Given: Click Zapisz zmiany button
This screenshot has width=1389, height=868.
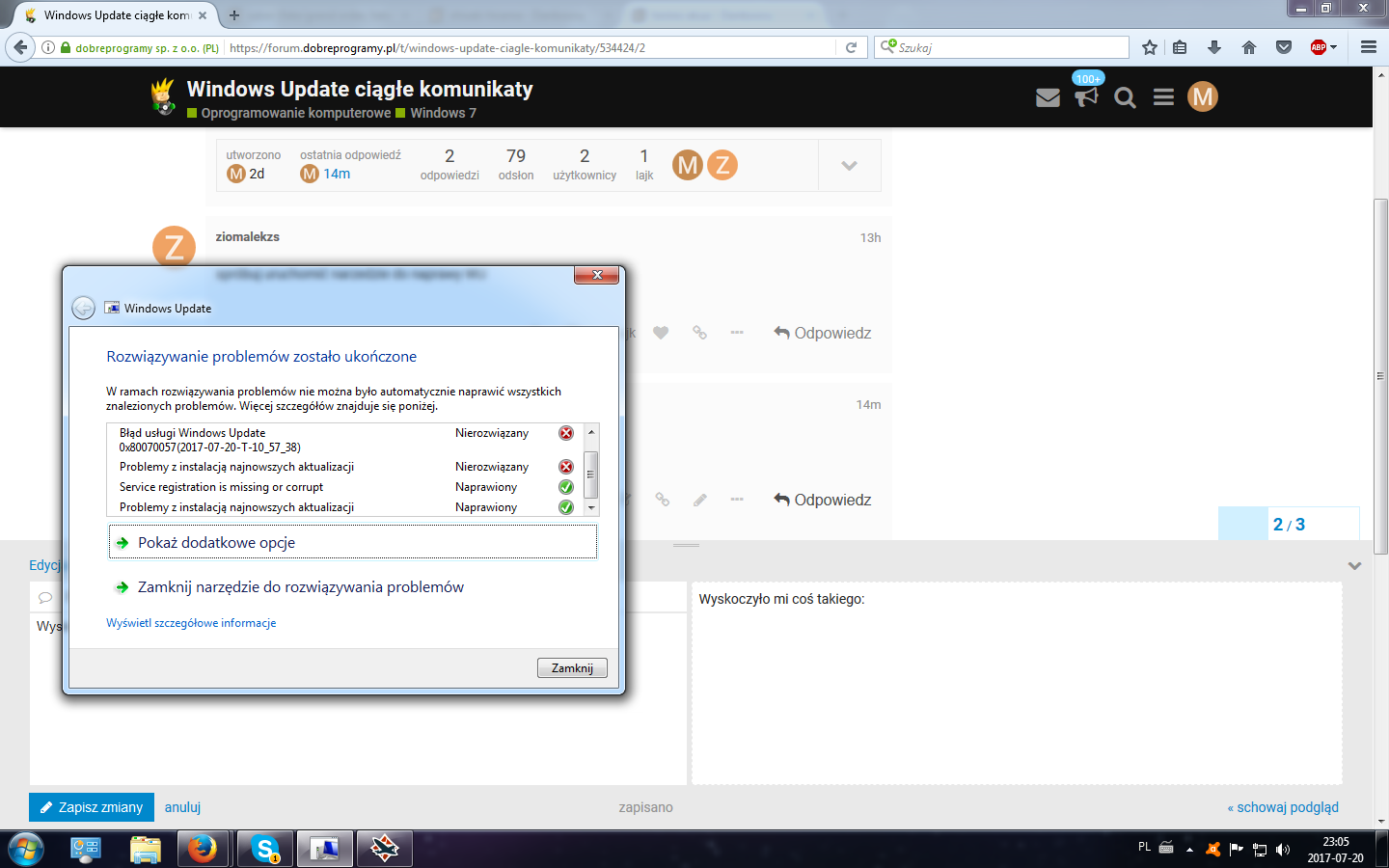Looking at the screenshot, I should pos(92,807).
